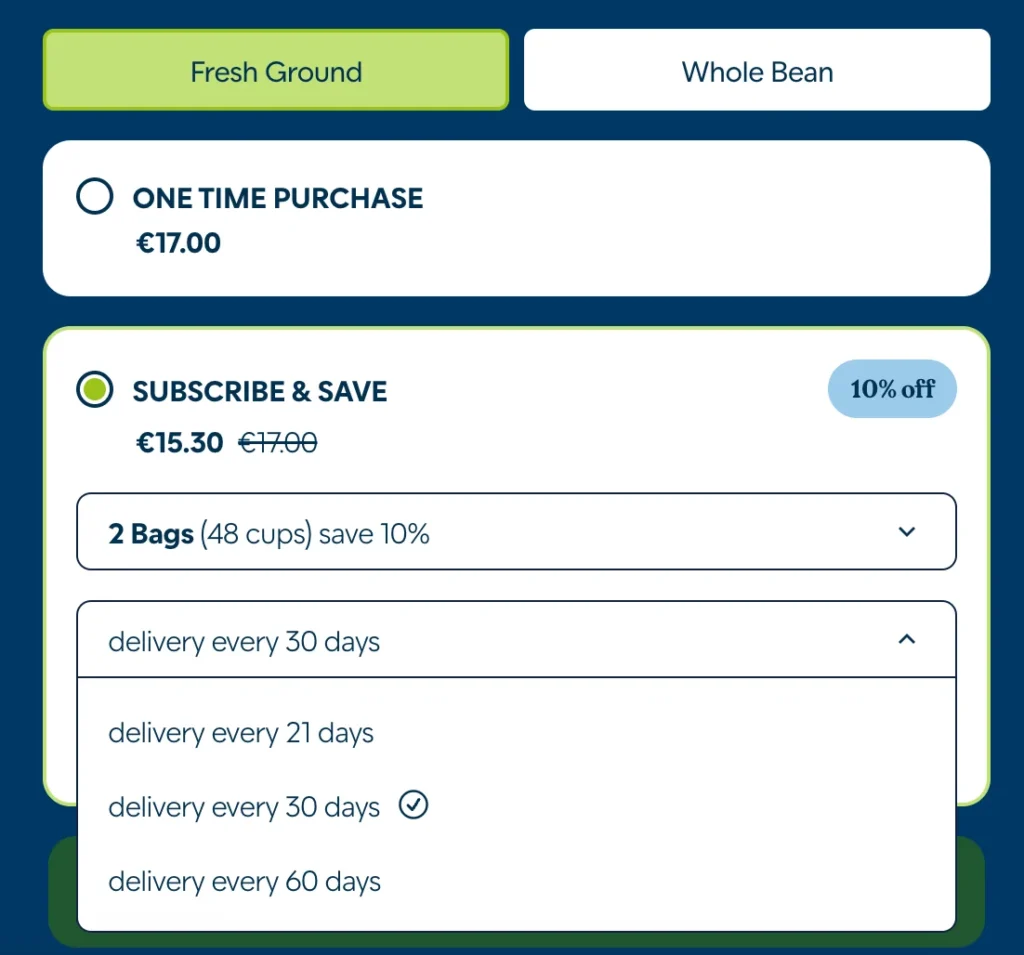Choose delivery every 60 days

(x=244, y=882)
